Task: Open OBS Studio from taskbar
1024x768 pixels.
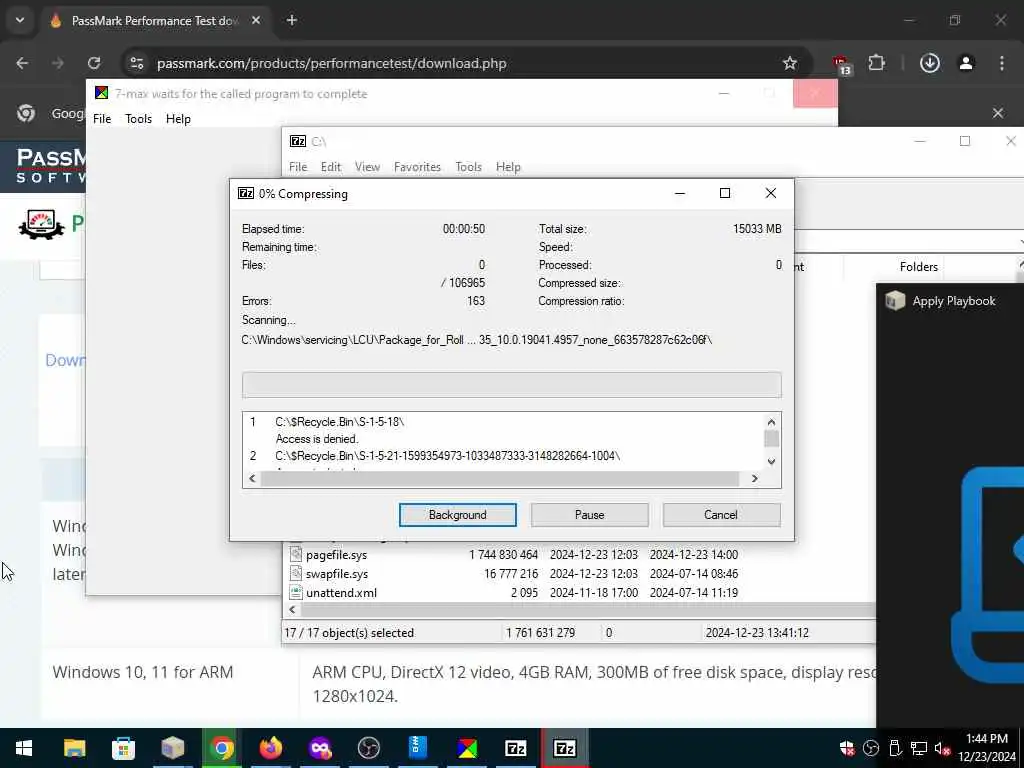Action: (368, 748)
